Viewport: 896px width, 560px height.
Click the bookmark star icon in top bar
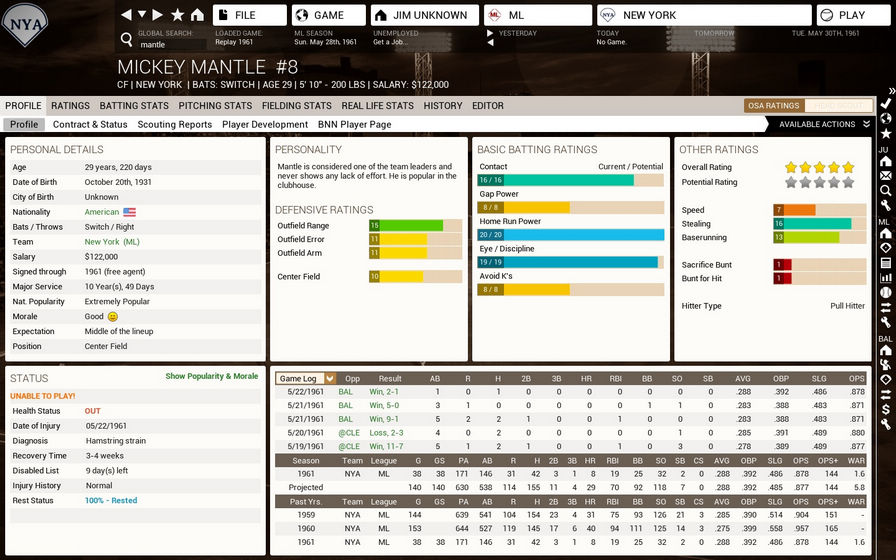coord(177,15)
